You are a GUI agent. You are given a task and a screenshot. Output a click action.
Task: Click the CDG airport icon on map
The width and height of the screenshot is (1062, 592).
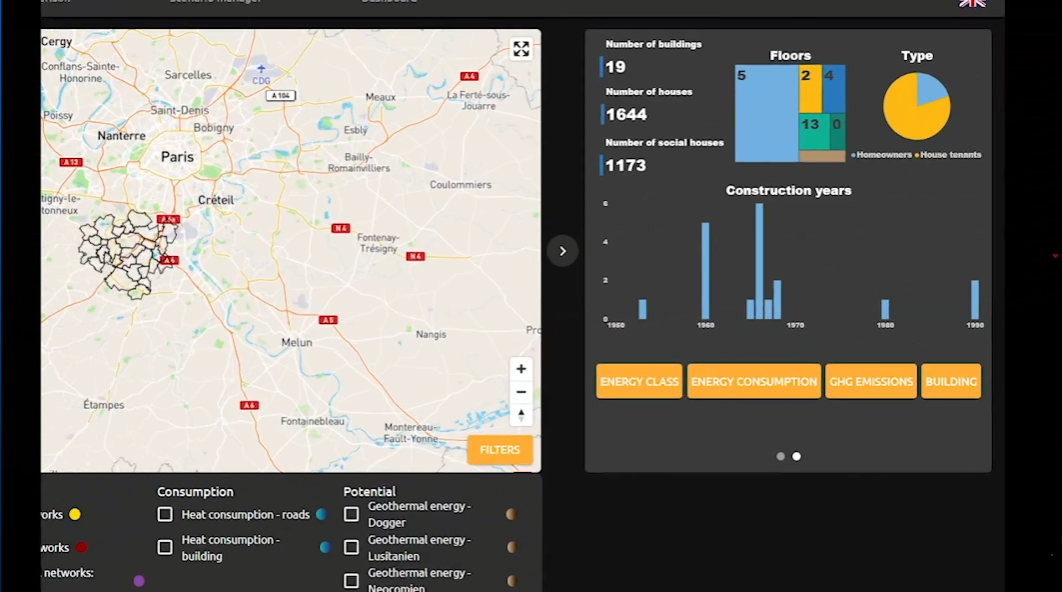click(x=261, y=69)
